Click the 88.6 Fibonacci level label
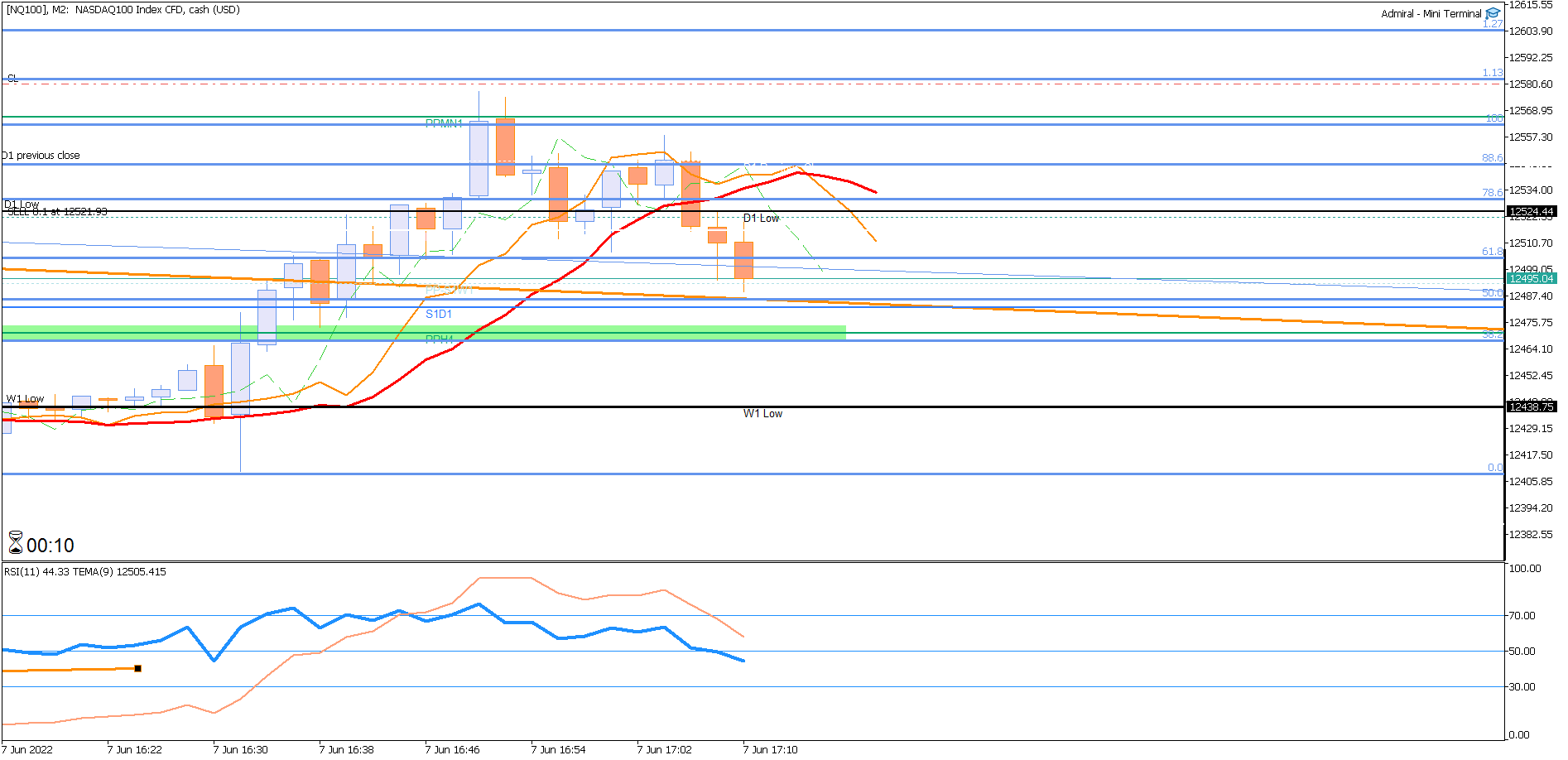The image size is (1568, 760). (x=1493, y=158)
